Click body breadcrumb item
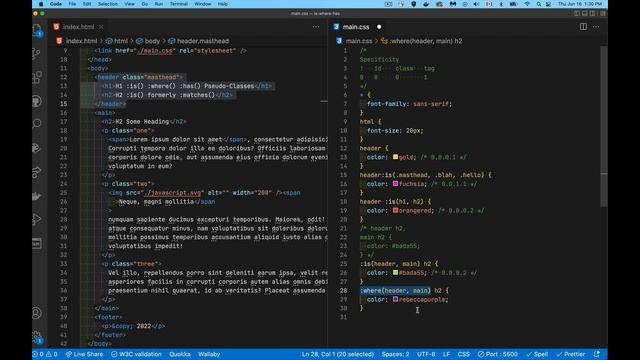The image size is (640, 360). point(152,41)
